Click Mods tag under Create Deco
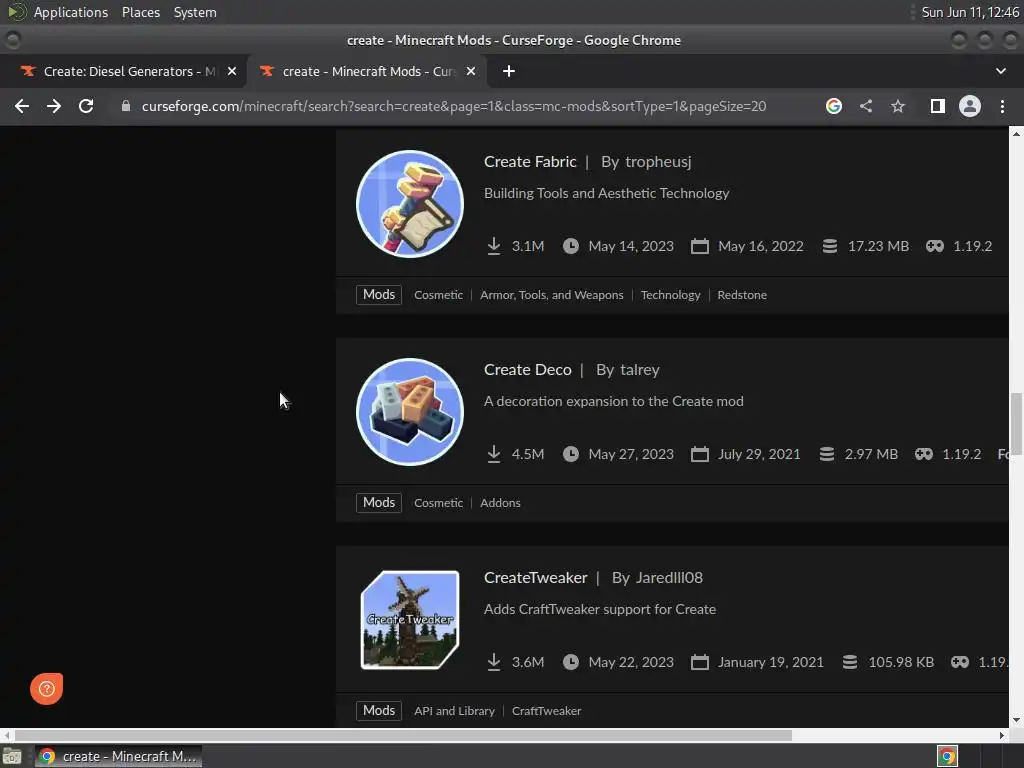Image resolution: width=1024 pixels, height=768 pixels. pos(379,502)
